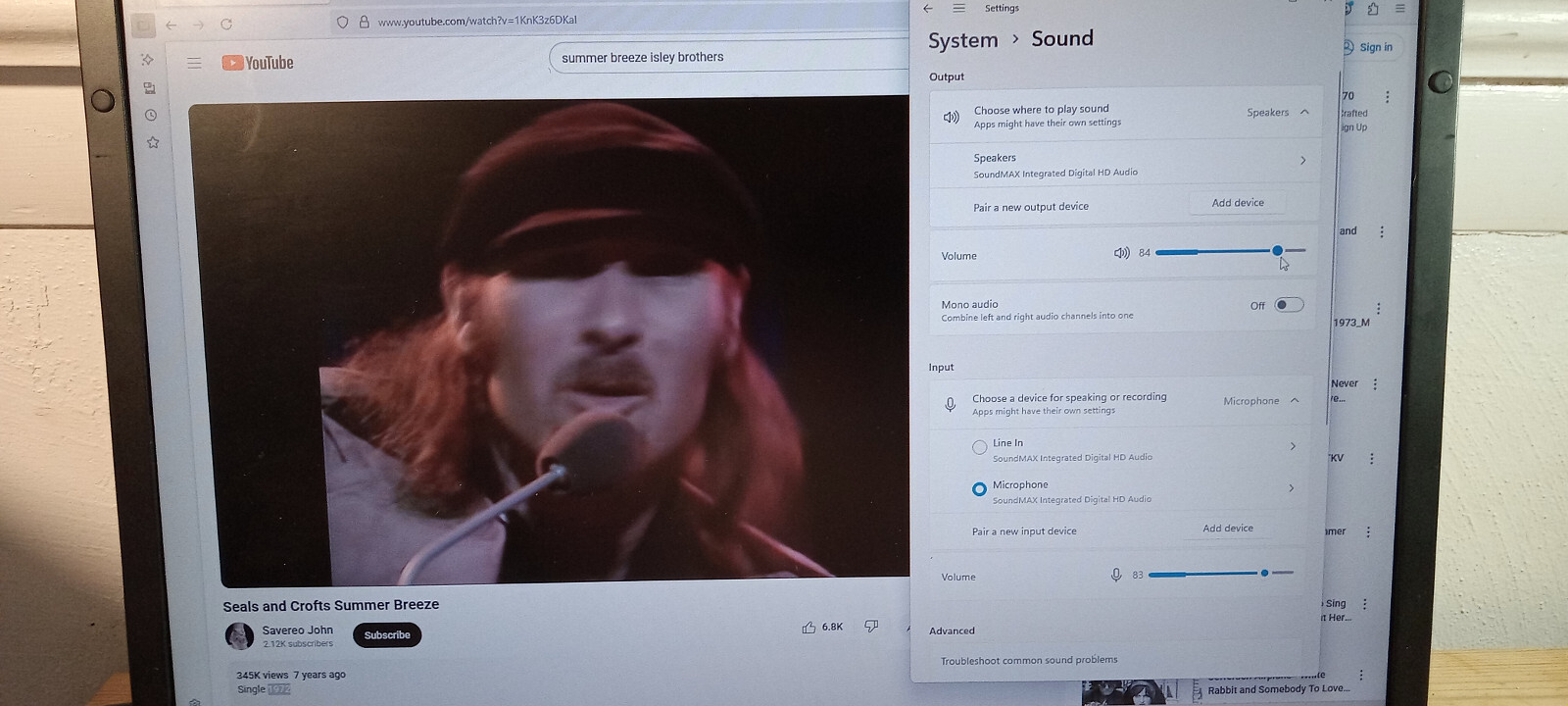
Task: Go forward in the browser toolbar
Action: coord(198,25)
